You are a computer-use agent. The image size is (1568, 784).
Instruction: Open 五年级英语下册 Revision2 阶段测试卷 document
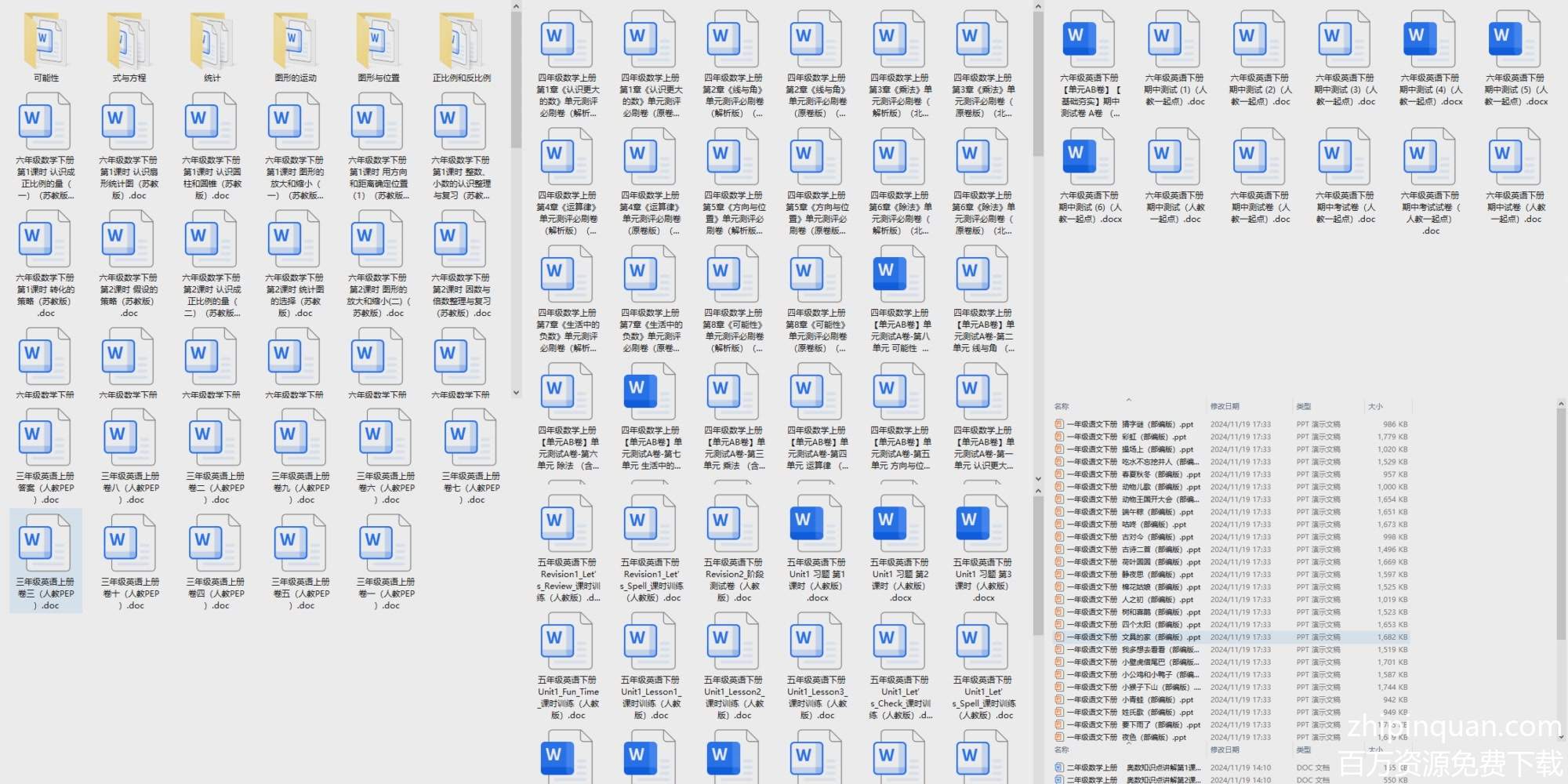coord(734,549)
